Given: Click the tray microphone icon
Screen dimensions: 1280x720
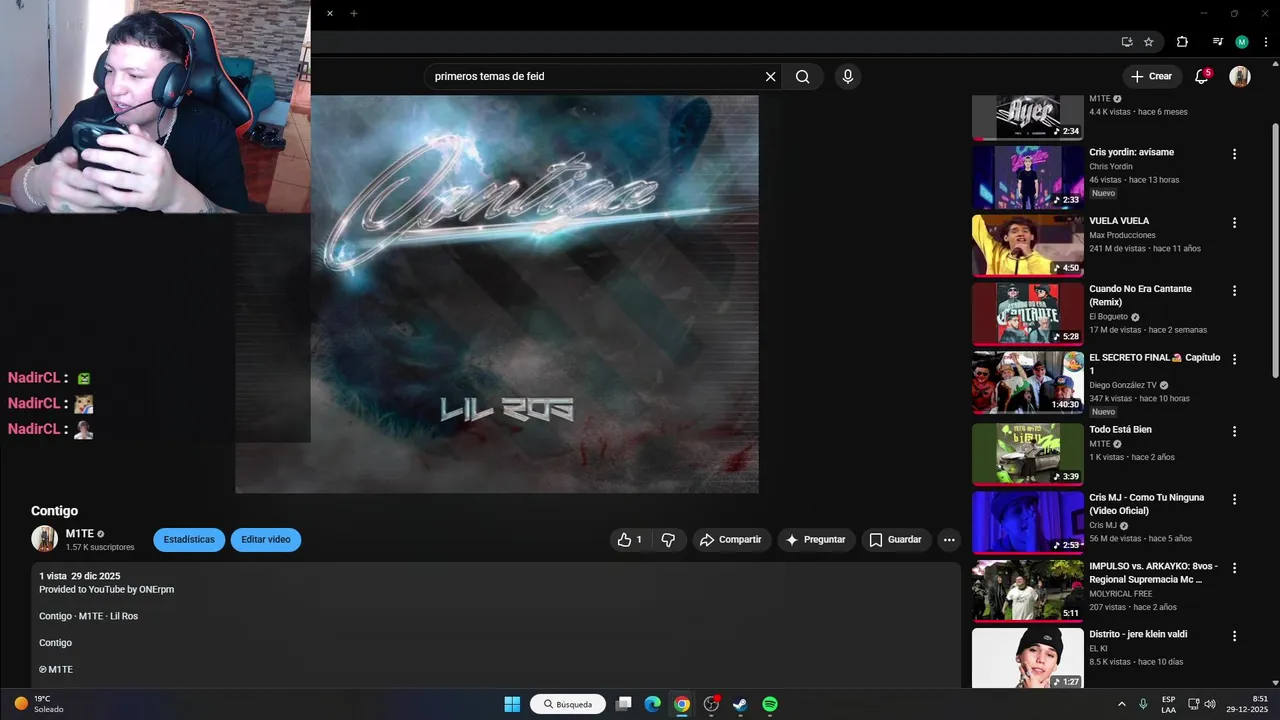Looking at the screenshot, I should (1143, 704).
